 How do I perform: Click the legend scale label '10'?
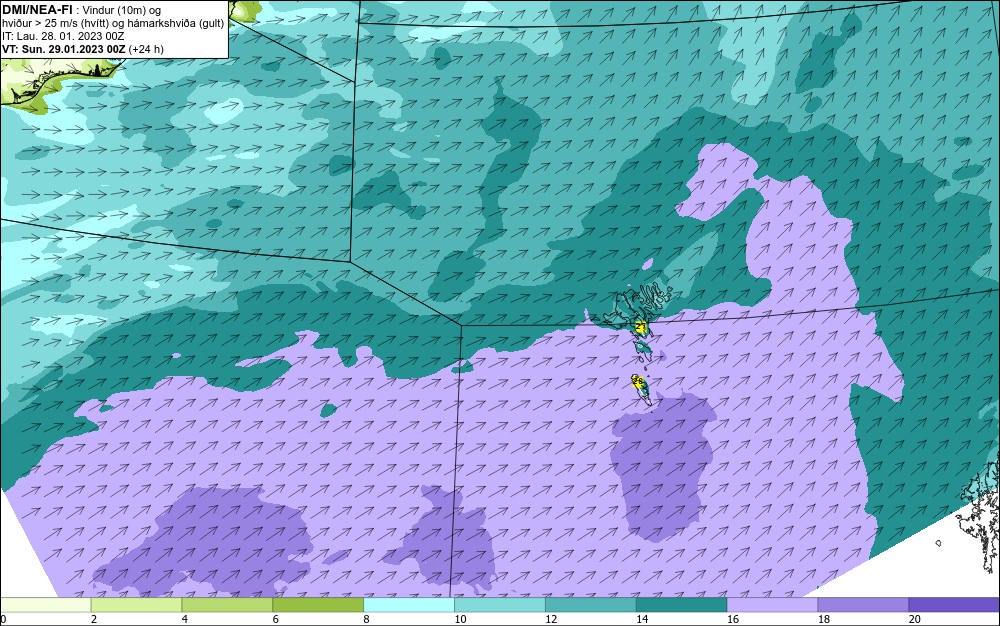point(460,619)
